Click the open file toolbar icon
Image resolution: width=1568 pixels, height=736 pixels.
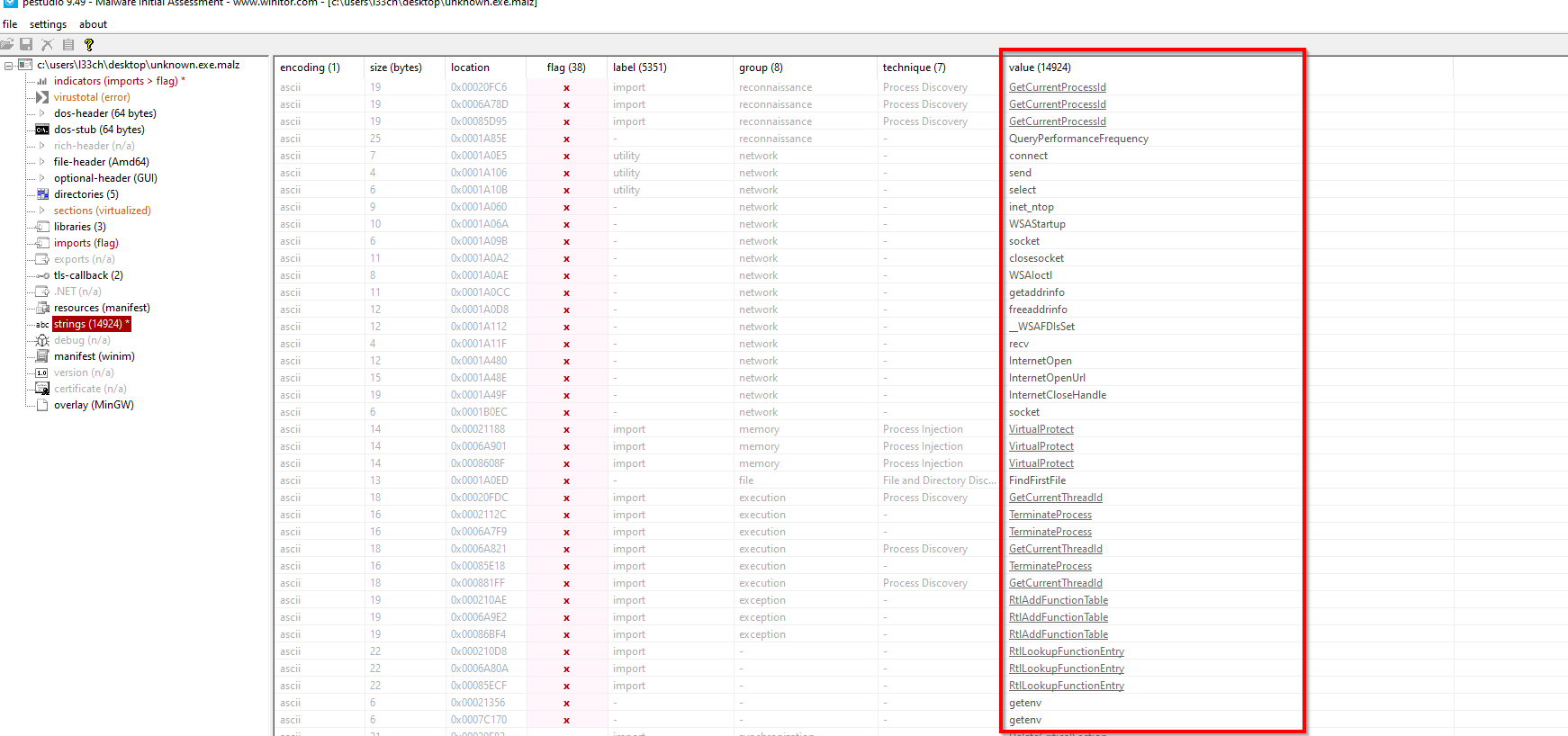(7, 44)
